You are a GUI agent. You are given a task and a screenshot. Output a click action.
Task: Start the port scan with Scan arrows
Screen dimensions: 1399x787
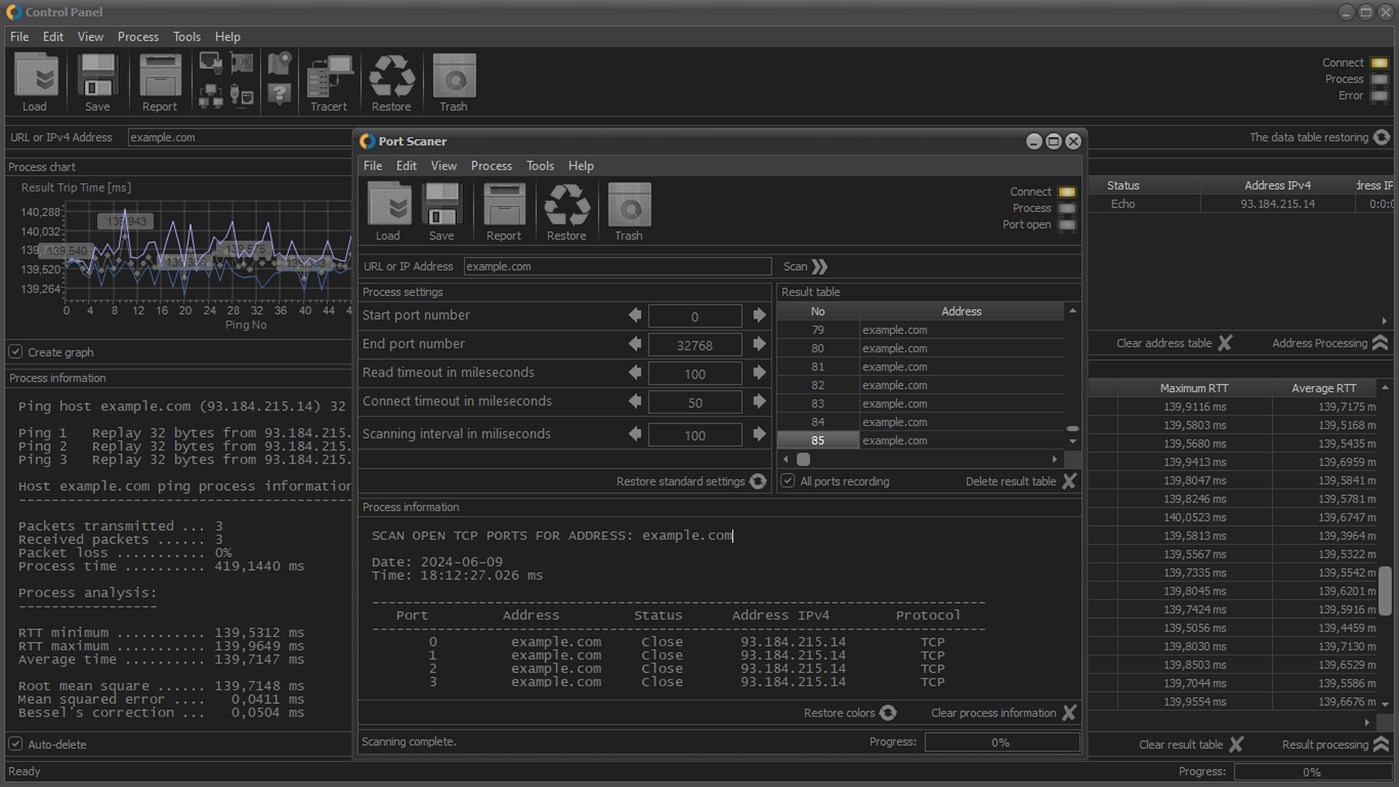click(x=819, y=267)
